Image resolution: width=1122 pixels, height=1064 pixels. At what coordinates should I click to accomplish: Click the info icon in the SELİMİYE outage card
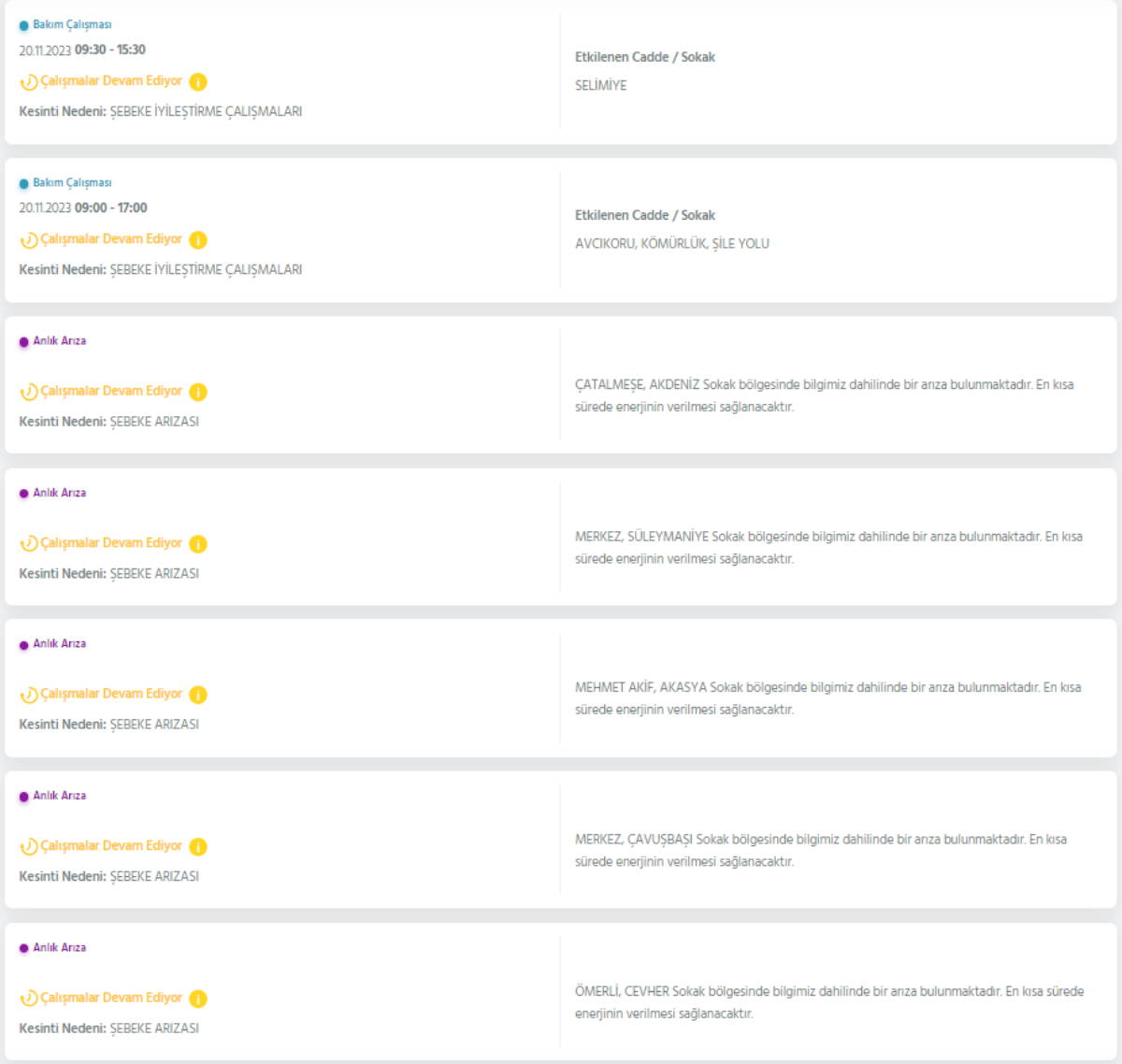coord(198,82)
